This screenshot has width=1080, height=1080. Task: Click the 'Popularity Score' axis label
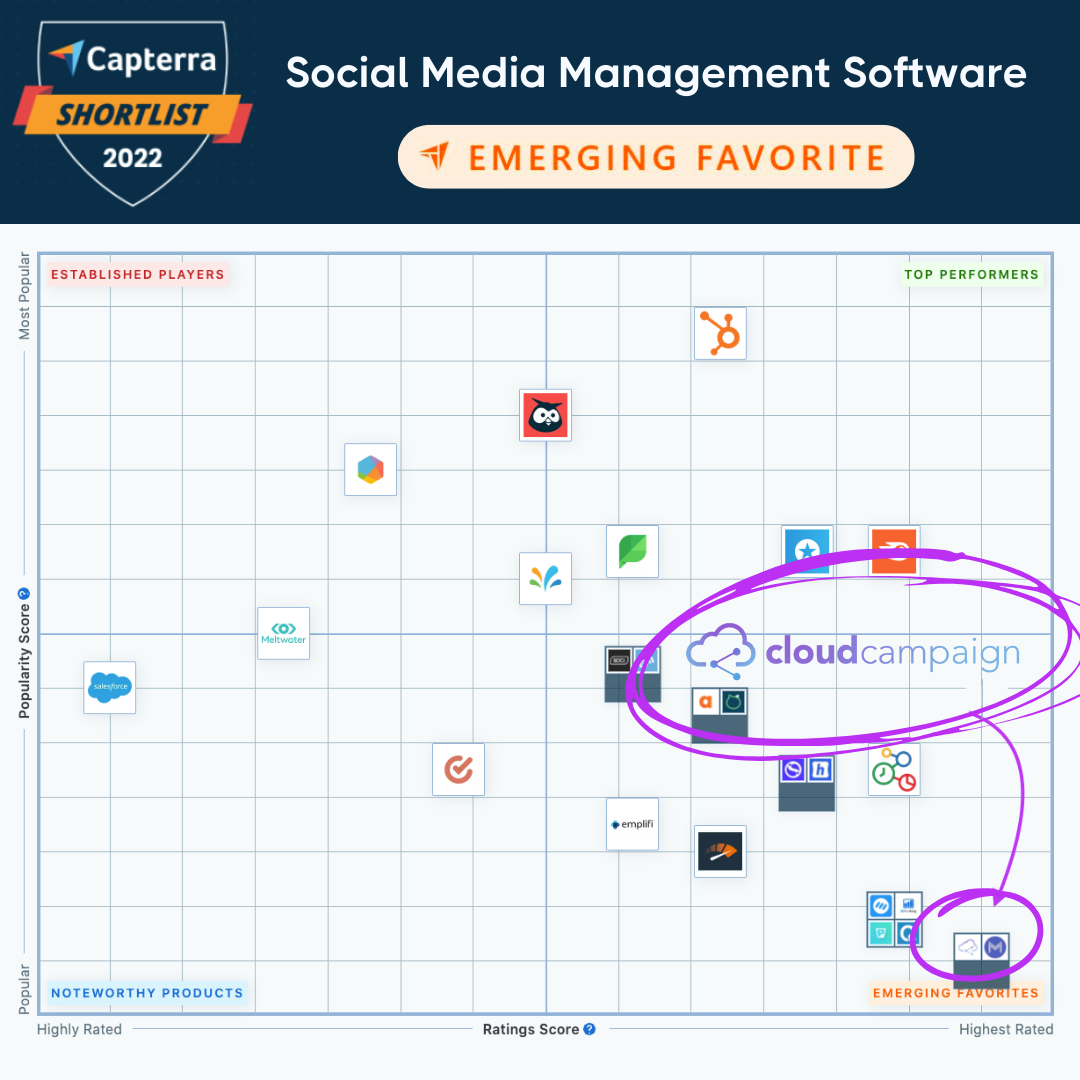(24, 661)
